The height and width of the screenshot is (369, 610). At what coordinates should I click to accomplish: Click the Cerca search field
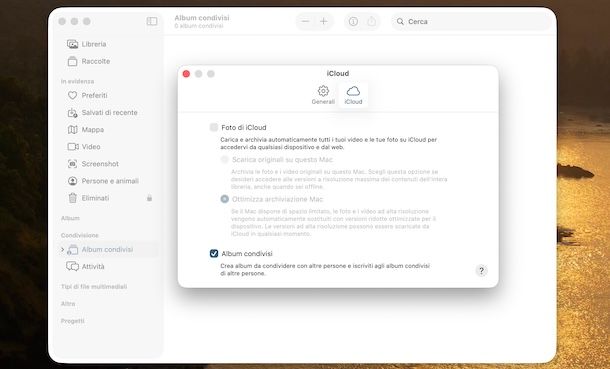tap(472, 21)
